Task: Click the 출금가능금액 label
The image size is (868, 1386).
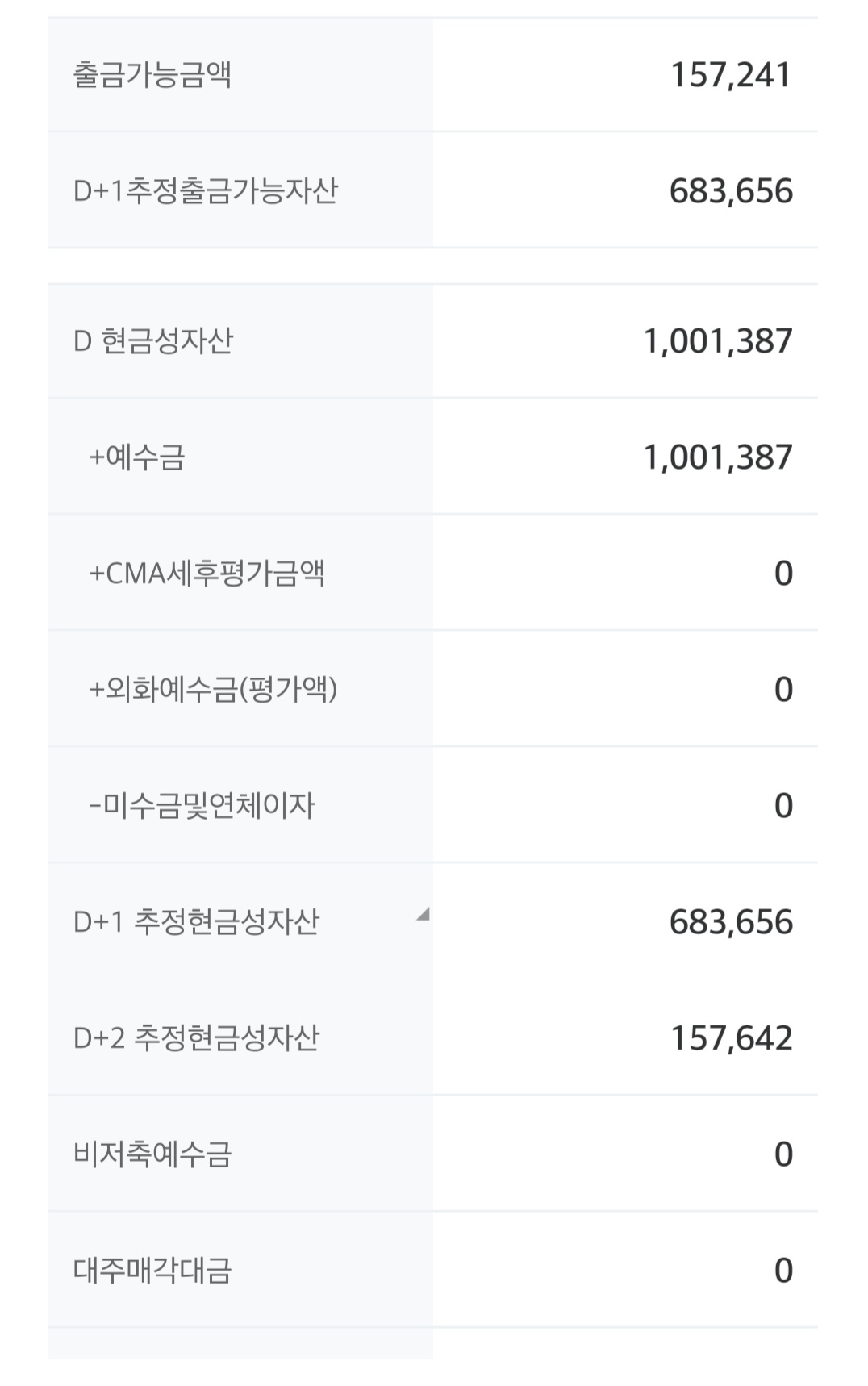Action: 152,75
